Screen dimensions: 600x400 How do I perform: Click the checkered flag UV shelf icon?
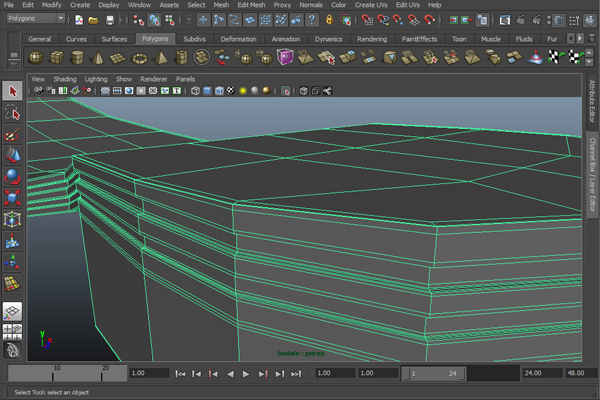point(555,57)
